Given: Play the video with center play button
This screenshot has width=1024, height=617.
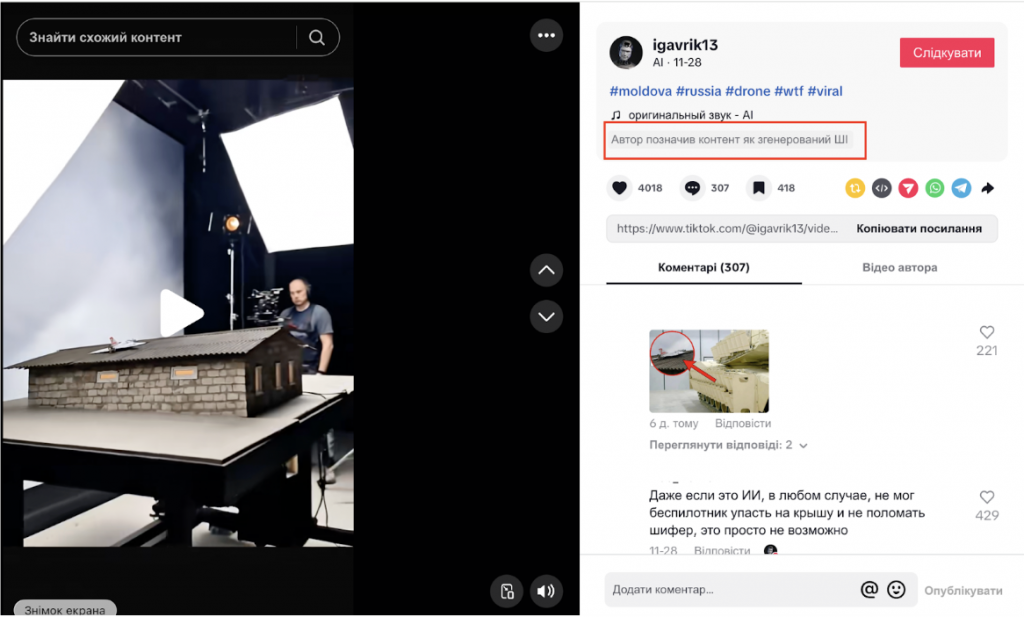Looking at the screenshot, I should click(180, 314).
